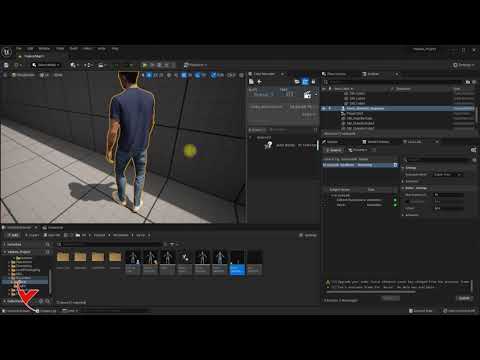The height and width of the screenshot is (360, 480).
Task: Open the Edit menu
Action: coord(30,49)
